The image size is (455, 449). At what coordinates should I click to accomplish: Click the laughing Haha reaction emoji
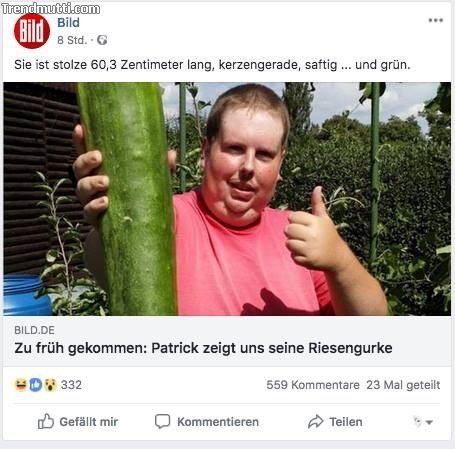[x=21, y=385]
